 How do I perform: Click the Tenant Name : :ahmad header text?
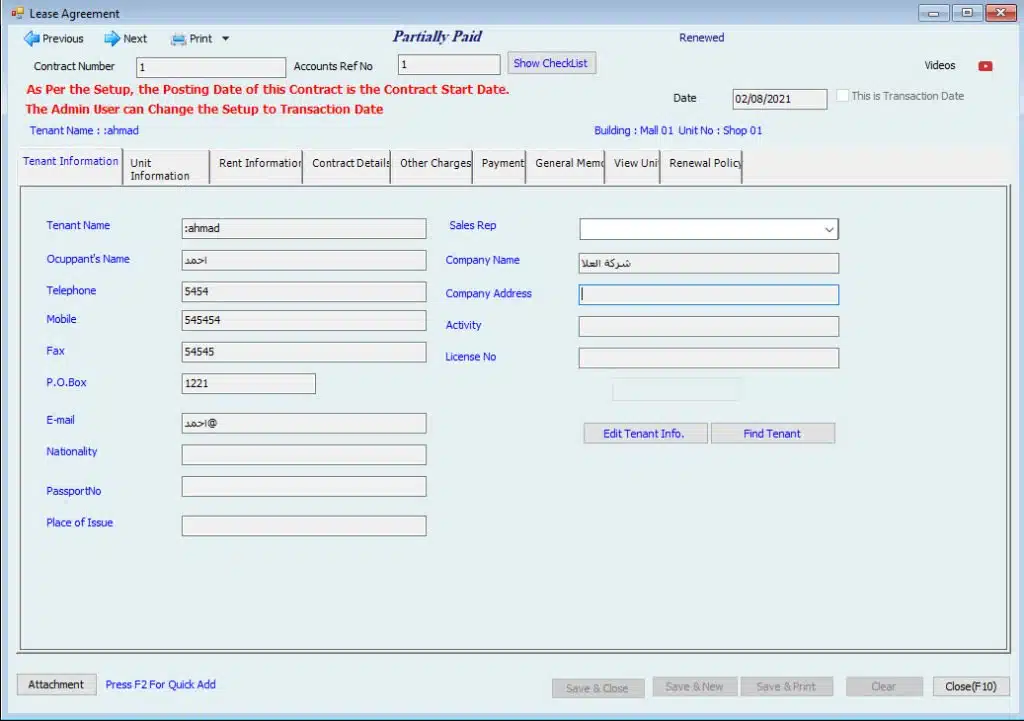point(84,131)
